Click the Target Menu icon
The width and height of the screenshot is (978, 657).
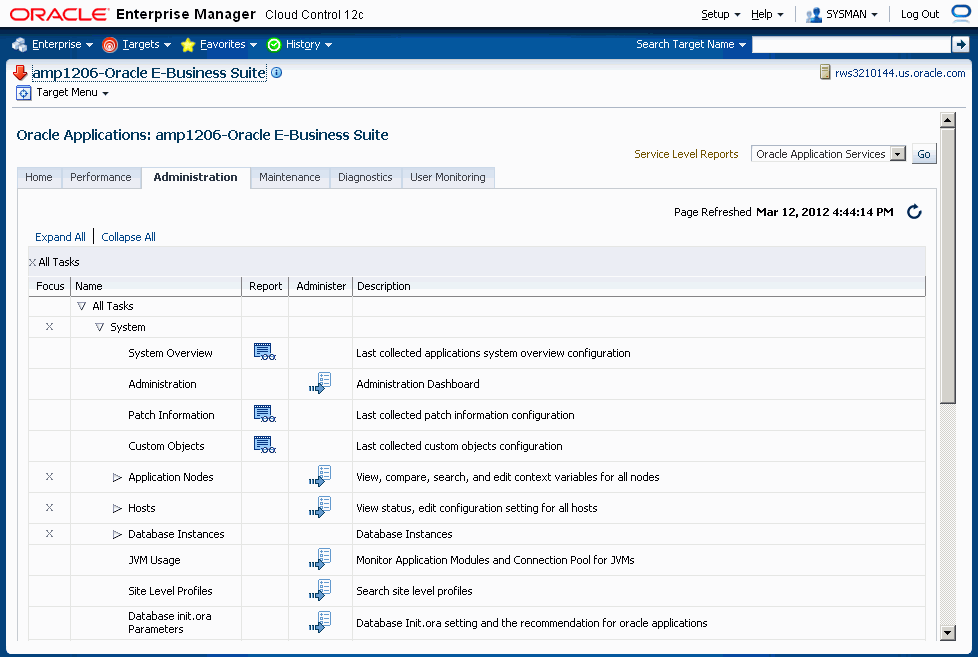click(x=23, y=93)
